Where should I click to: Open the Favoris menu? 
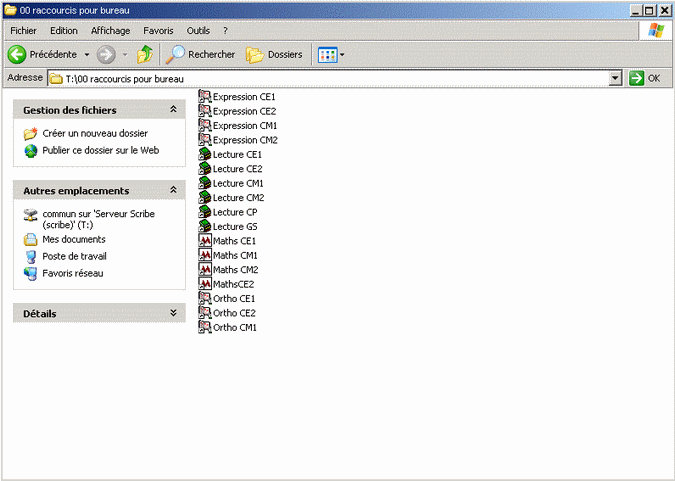pyautogui.click(x=158, y=31)
